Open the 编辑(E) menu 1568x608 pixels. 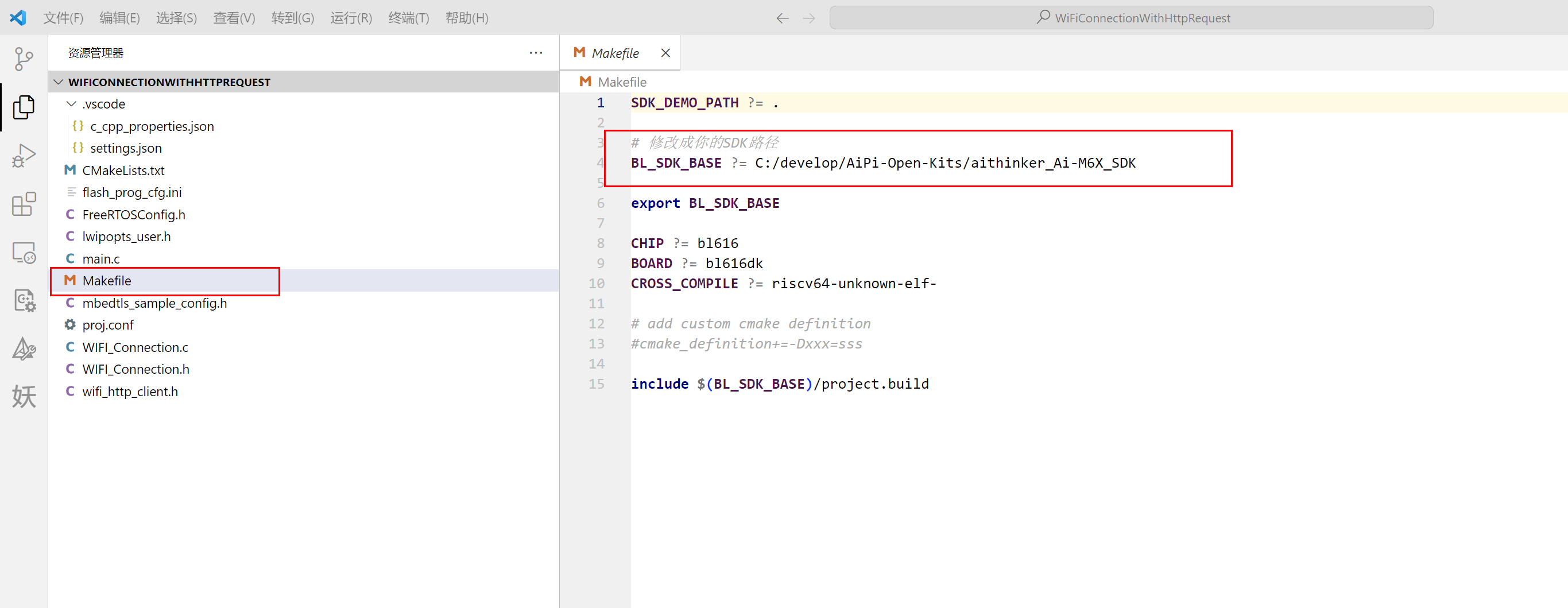click(x=120, y=18)
